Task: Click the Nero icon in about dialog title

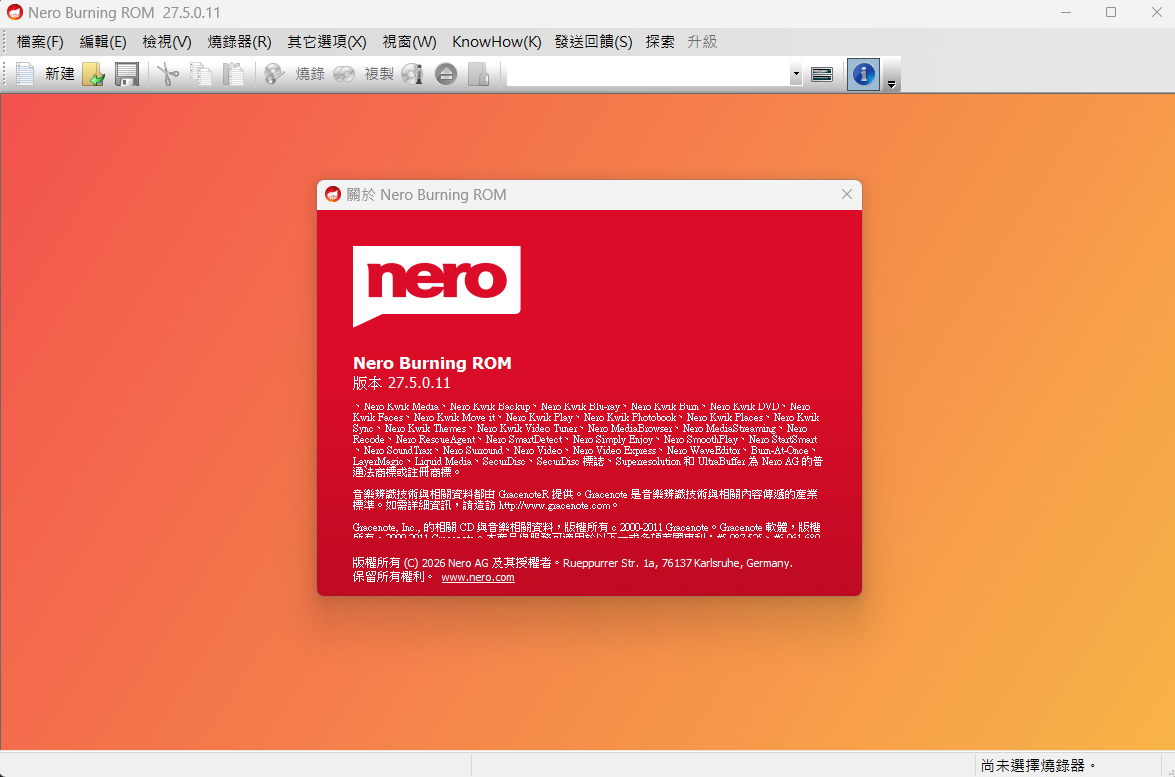Action: pos(333,194)
